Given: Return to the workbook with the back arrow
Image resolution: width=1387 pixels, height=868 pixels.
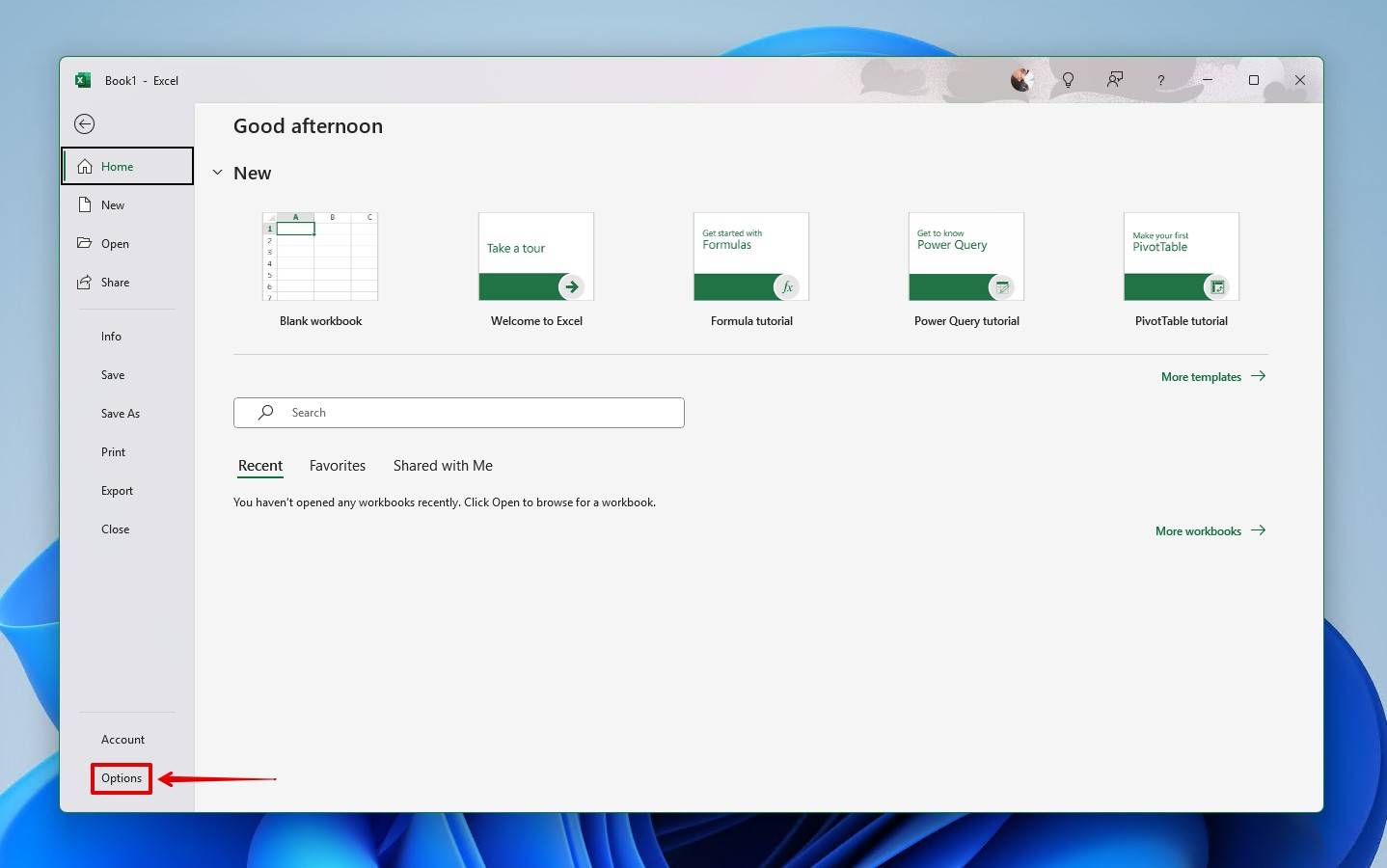Looking at the screenshot, I should 84,123.
